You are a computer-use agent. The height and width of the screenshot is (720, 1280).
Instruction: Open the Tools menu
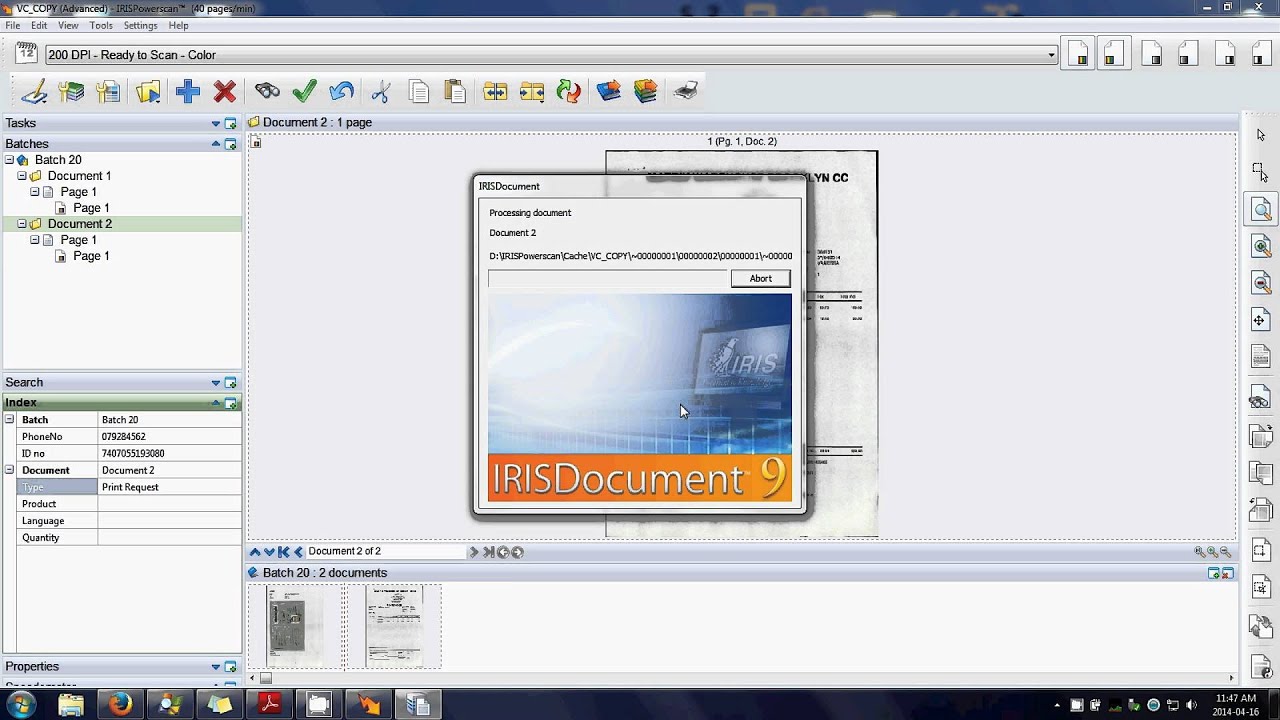click(x=101, y=25)
